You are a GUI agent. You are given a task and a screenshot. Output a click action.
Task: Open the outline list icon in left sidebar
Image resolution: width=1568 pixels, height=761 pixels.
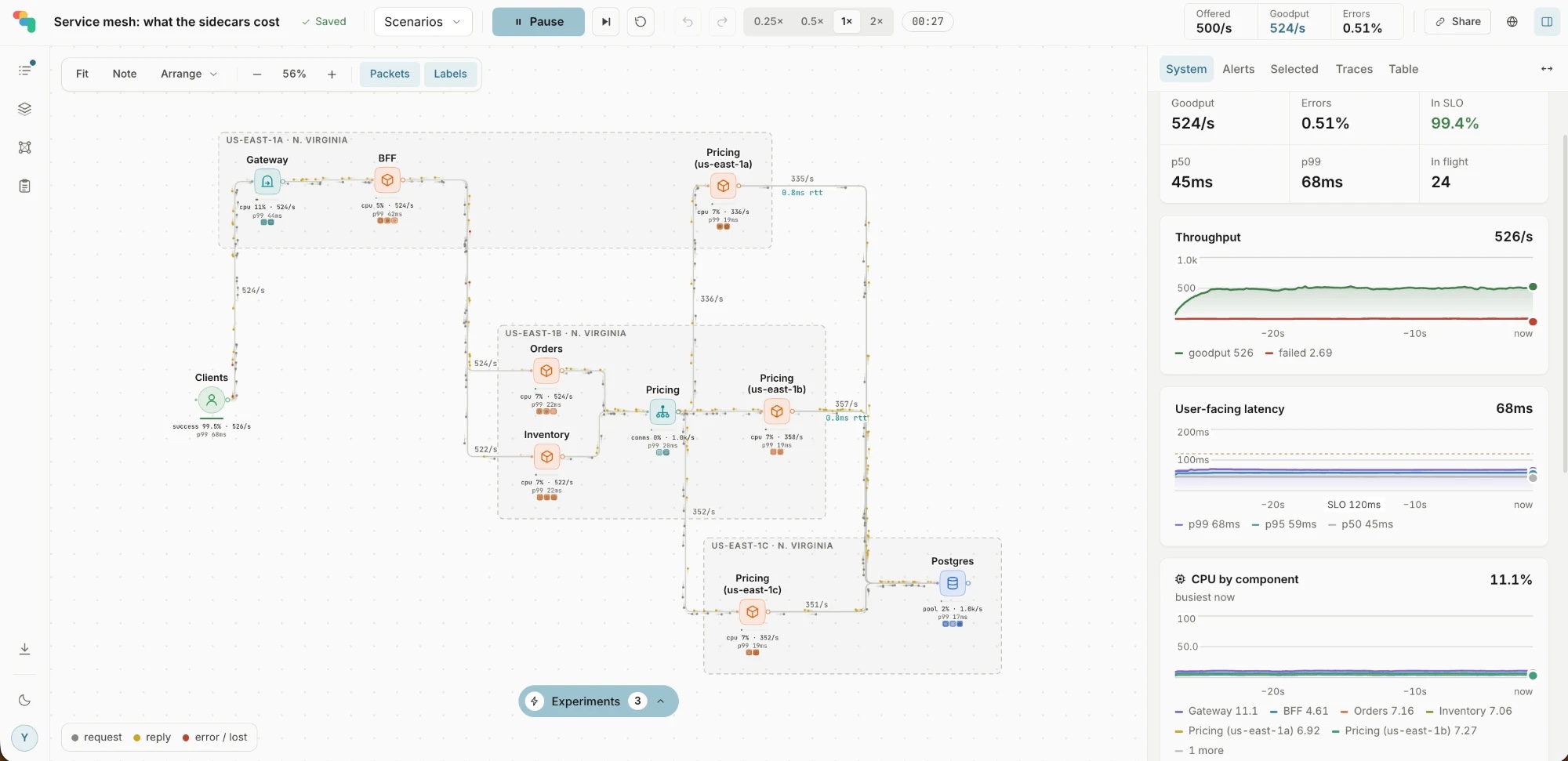[25, 70]
